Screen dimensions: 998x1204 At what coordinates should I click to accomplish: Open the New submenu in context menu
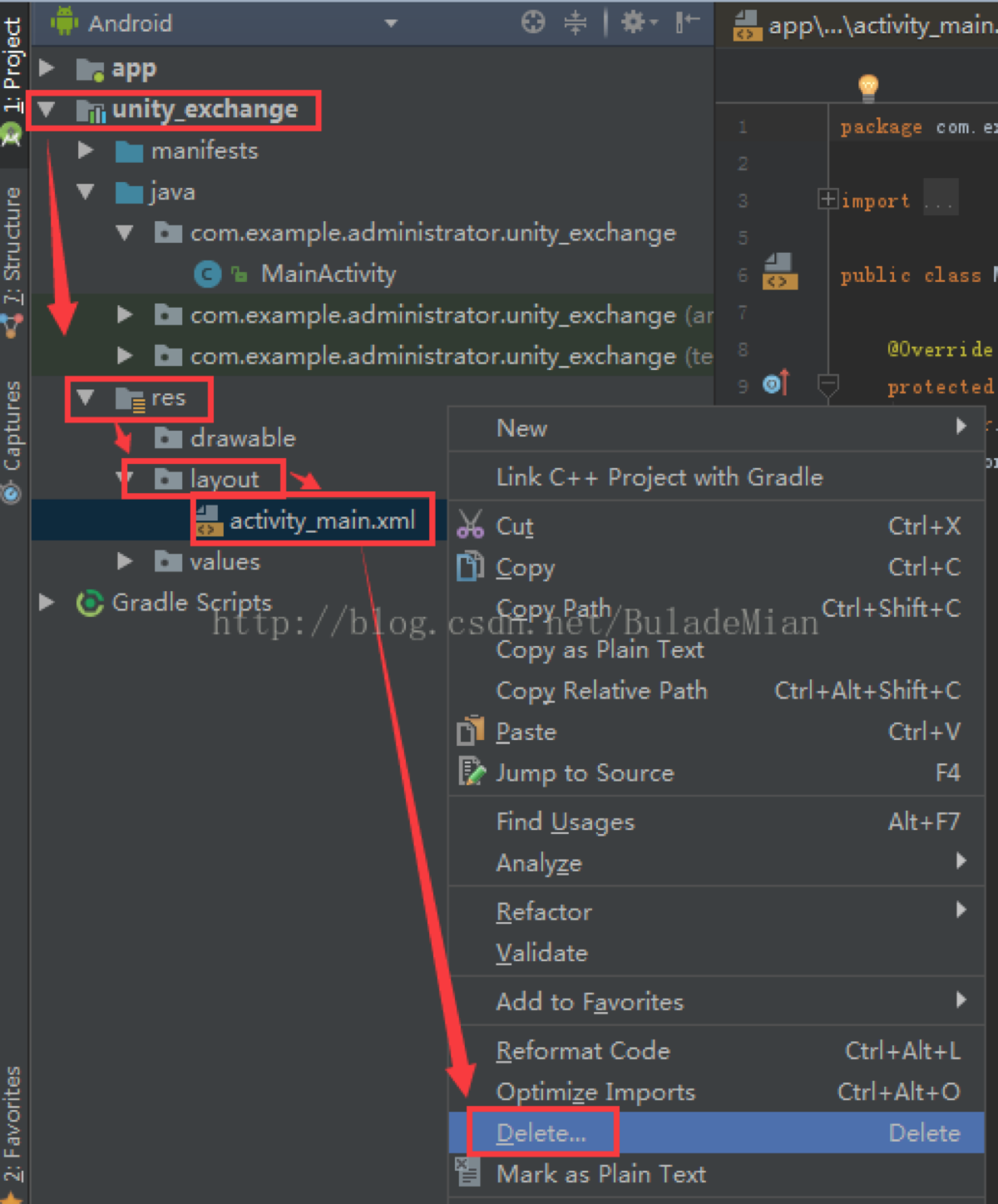click(x=716, y=427)
